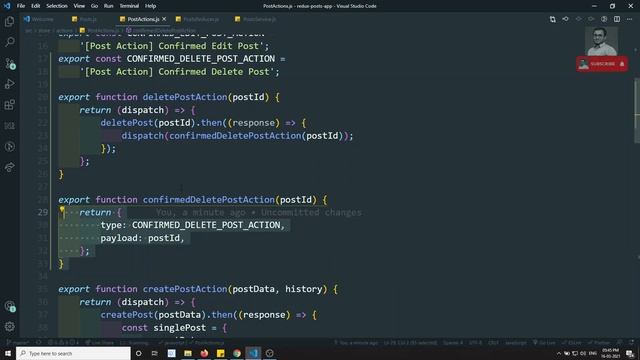The width and height of the screenshot is (640, 360).
Task: Click the CRLF end-of-line status item
Action: click(x=493, y=342)
